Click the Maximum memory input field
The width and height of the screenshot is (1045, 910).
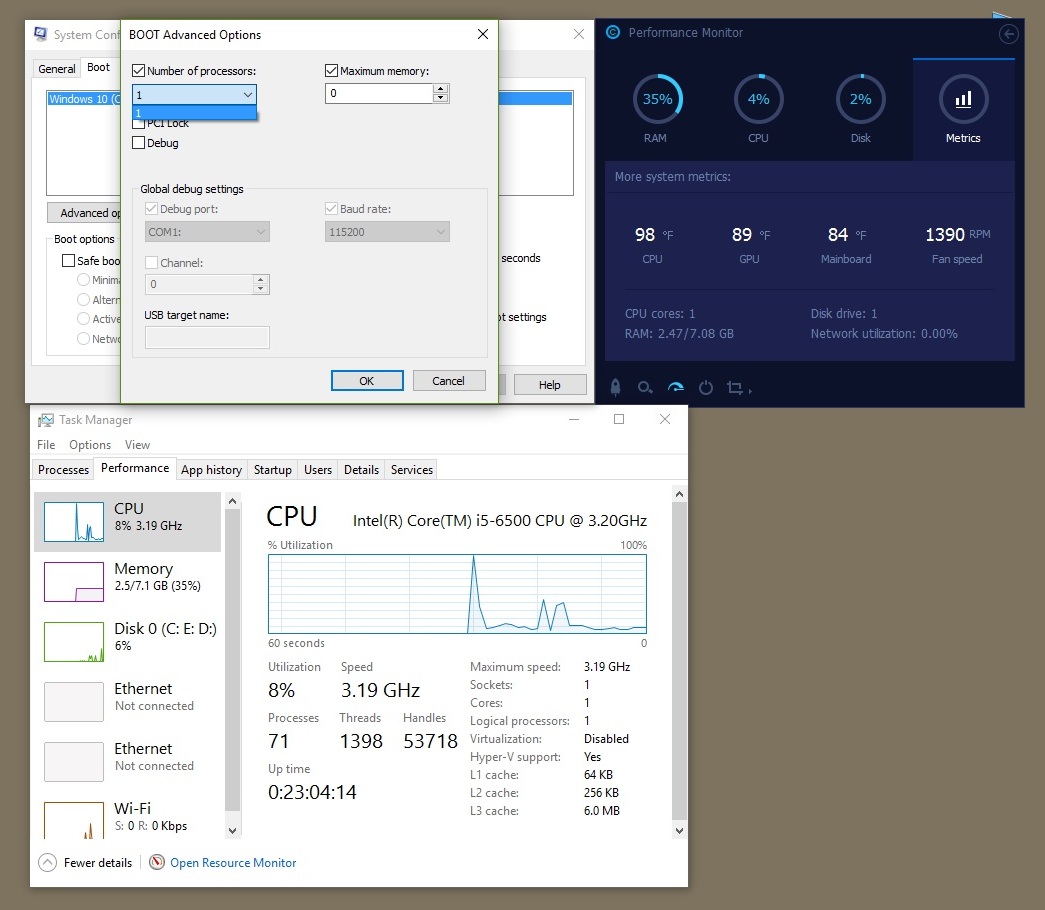tap(379, 93)
